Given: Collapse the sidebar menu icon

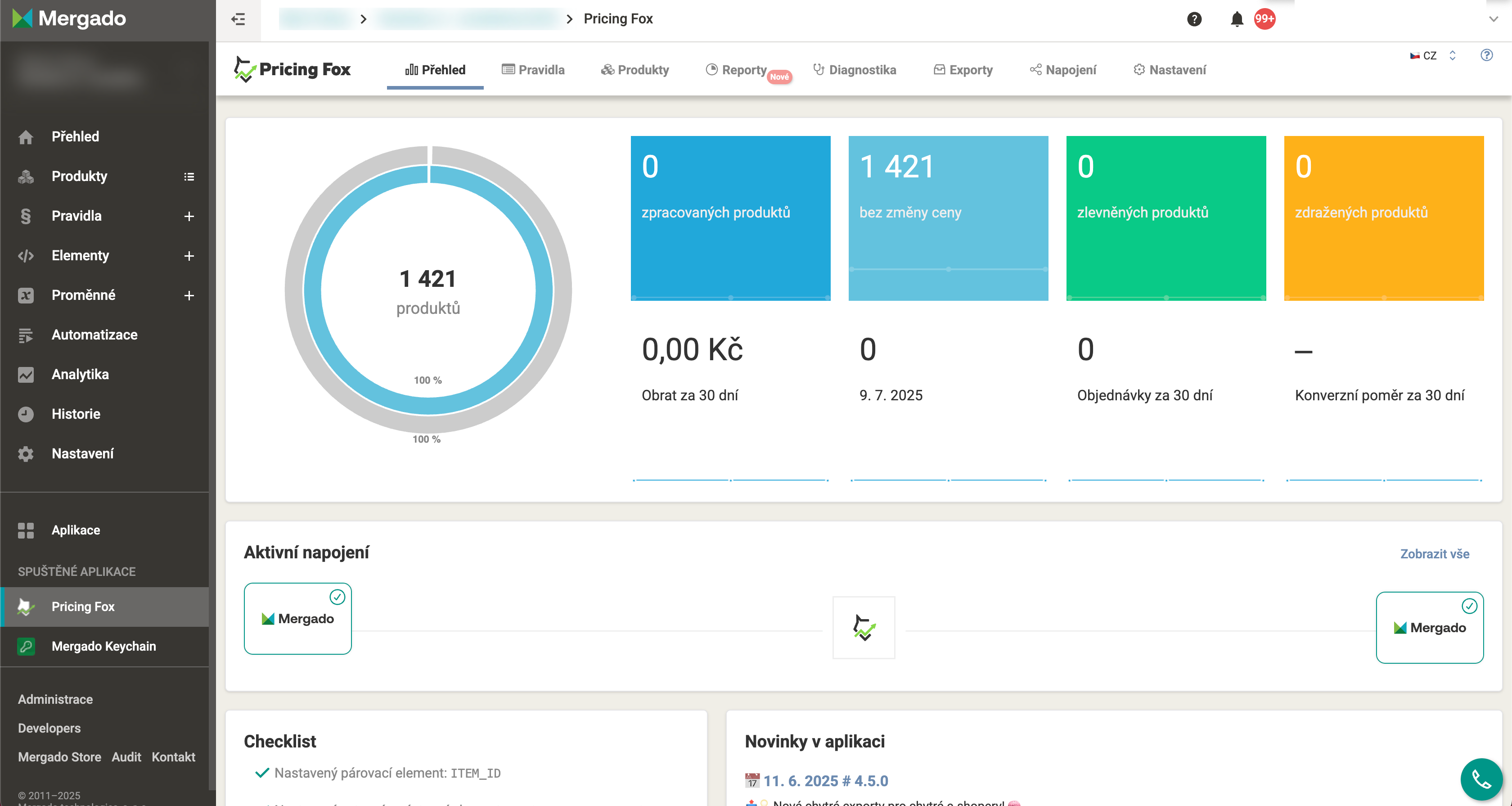Looking at the screenshot, I should (238, 19).
